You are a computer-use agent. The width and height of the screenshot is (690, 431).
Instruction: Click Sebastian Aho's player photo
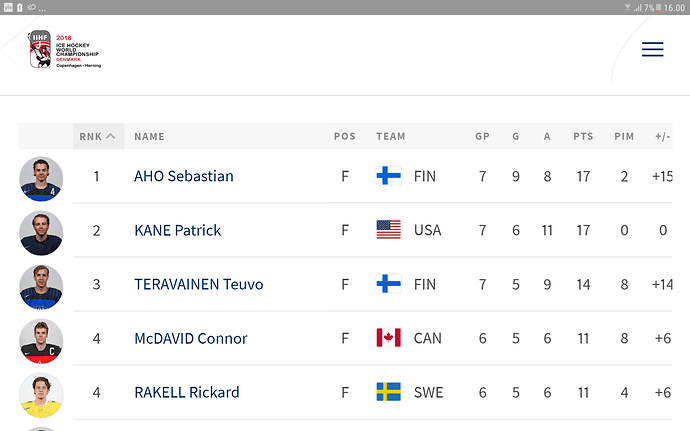[x=41, y=178]
